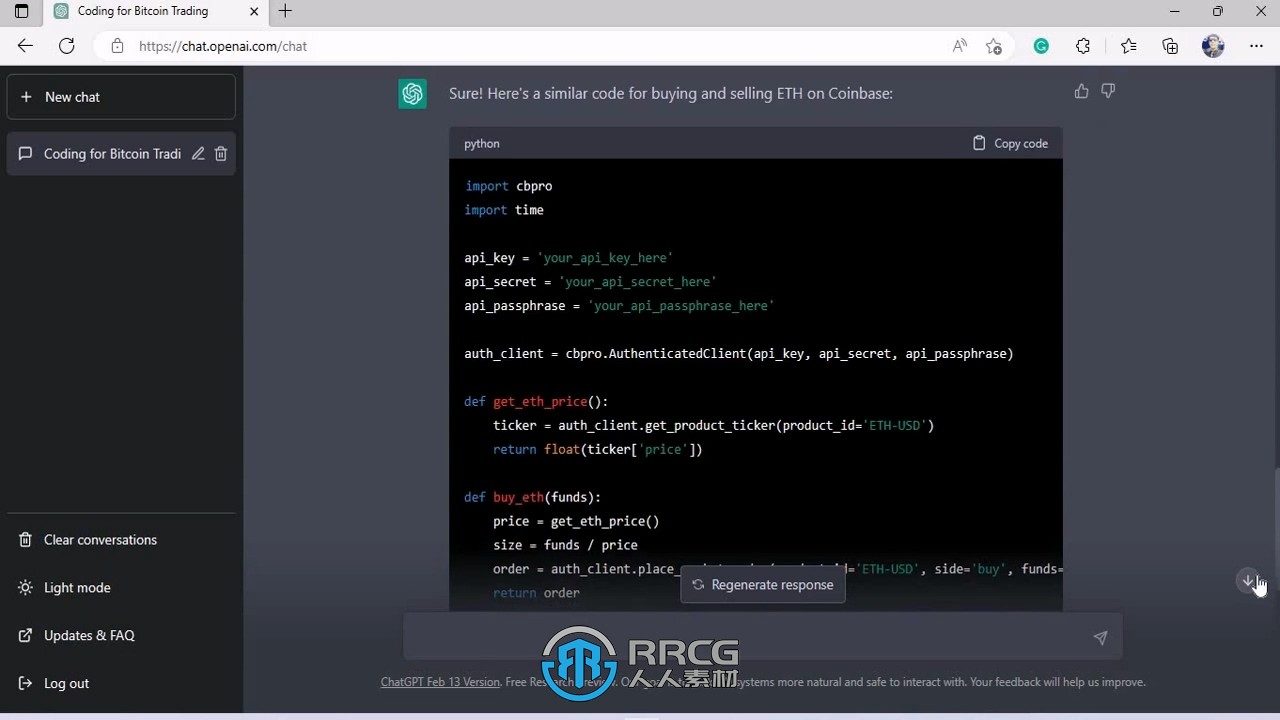Click the address bar URL field
This screenshot has width=1280, height=720.
540,46
